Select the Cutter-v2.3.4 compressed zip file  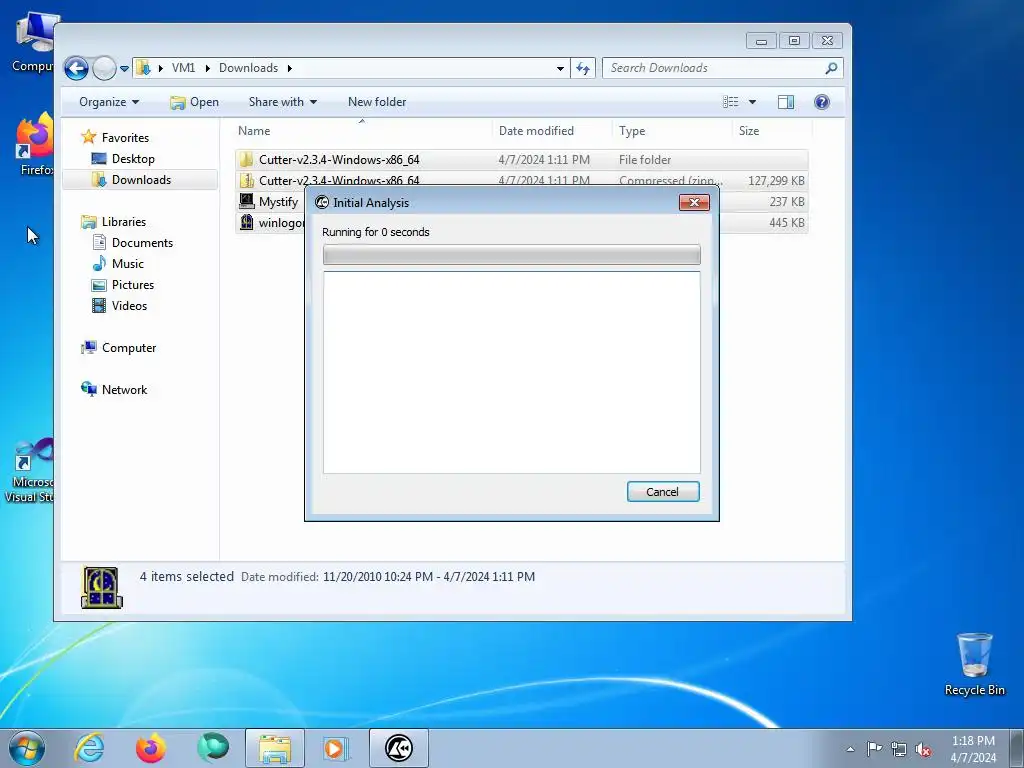pos(522,180)
